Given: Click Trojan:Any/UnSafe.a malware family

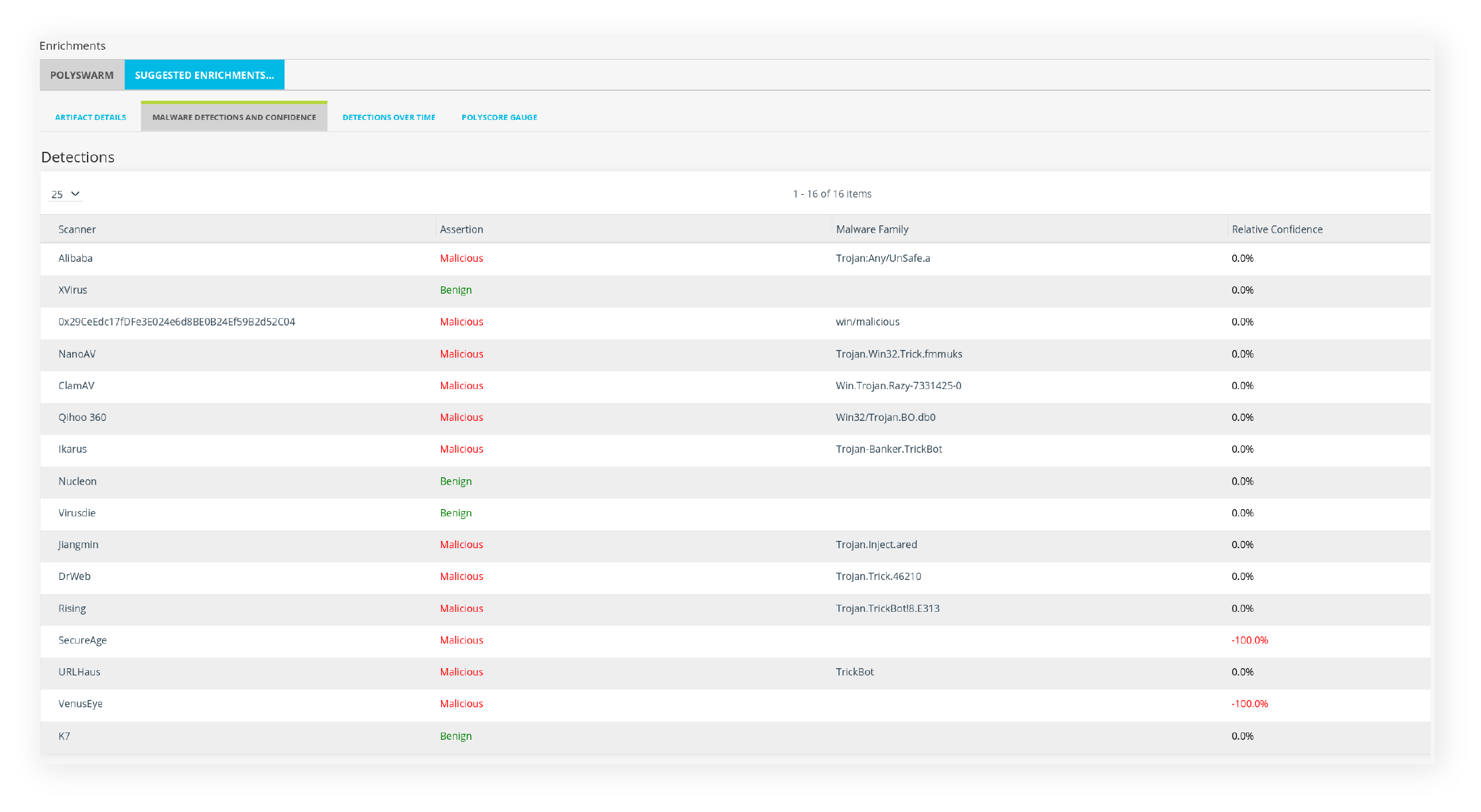Looking at the screenshot, I should click(x=883, y=259).
